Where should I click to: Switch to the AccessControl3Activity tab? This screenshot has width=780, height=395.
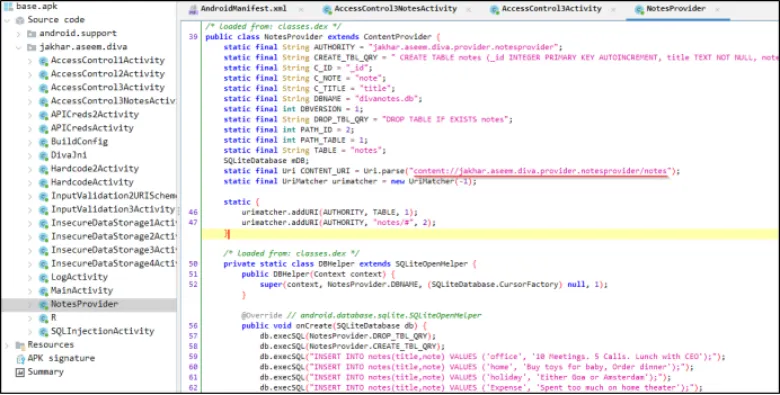click(552, 9)
